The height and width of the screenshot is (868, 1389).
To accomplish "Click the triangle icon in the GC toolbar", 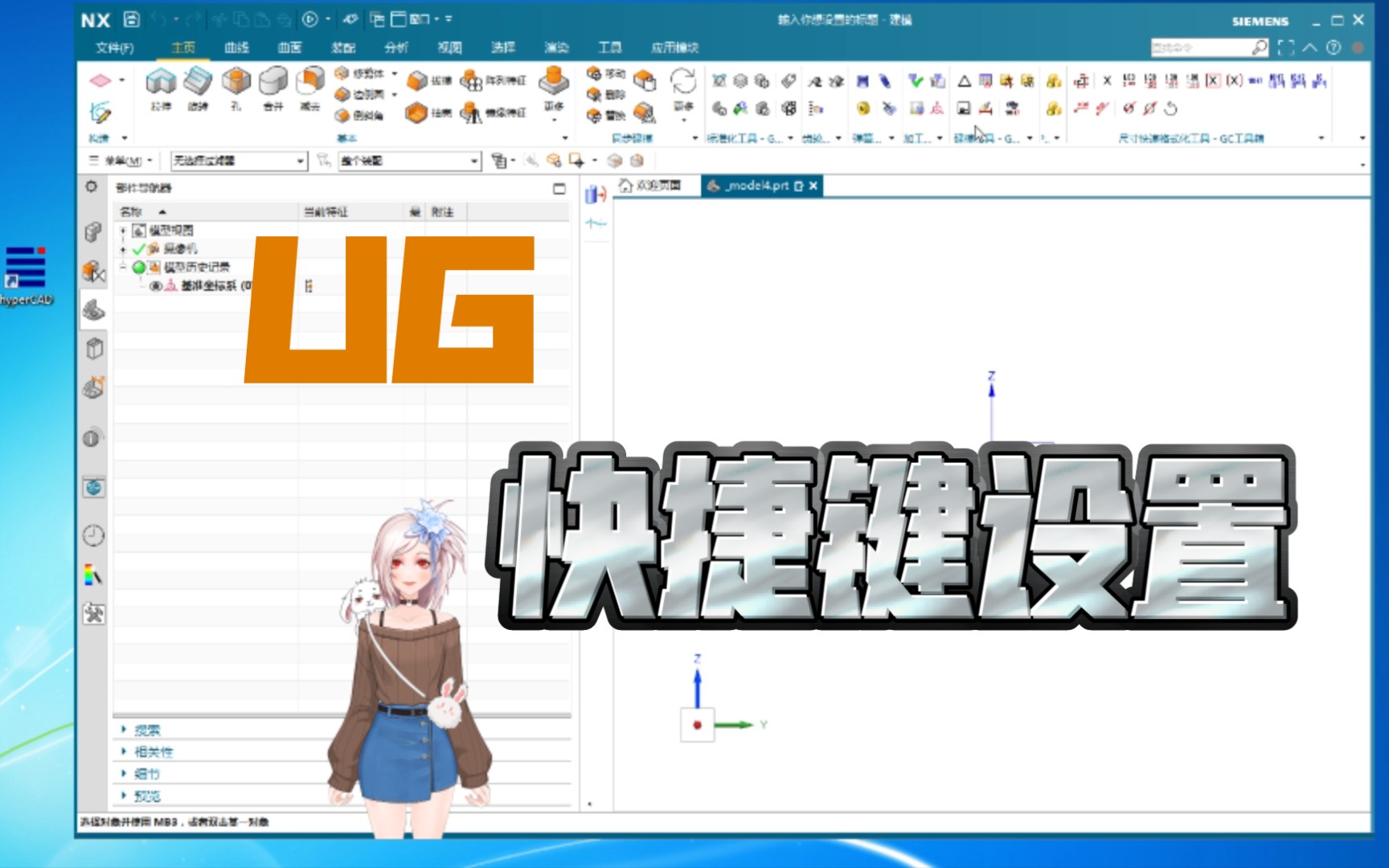I will click(965, 80).
